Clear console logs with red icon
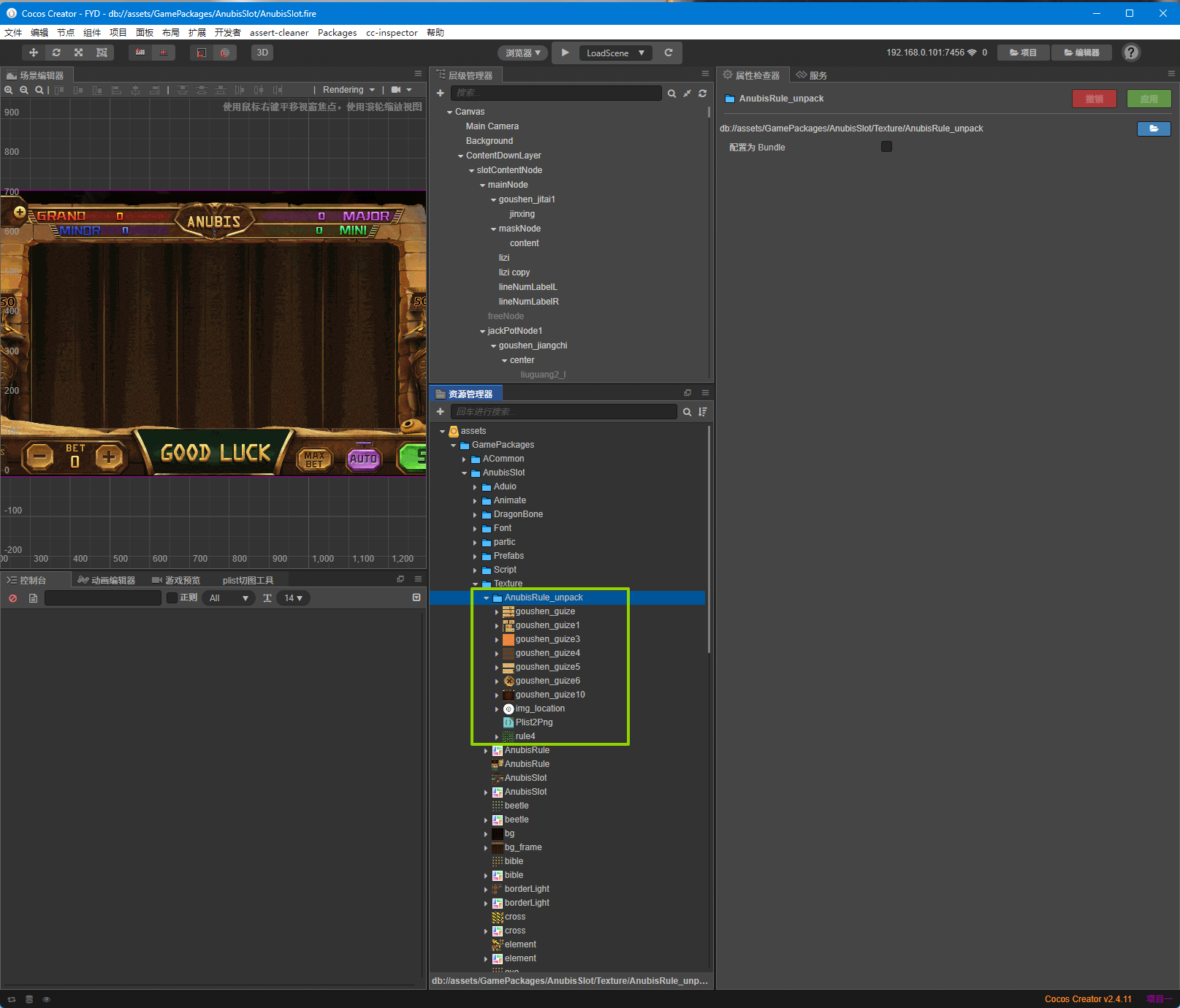Viewport: 1180px width, 1008px height. (x=12, y=598)
